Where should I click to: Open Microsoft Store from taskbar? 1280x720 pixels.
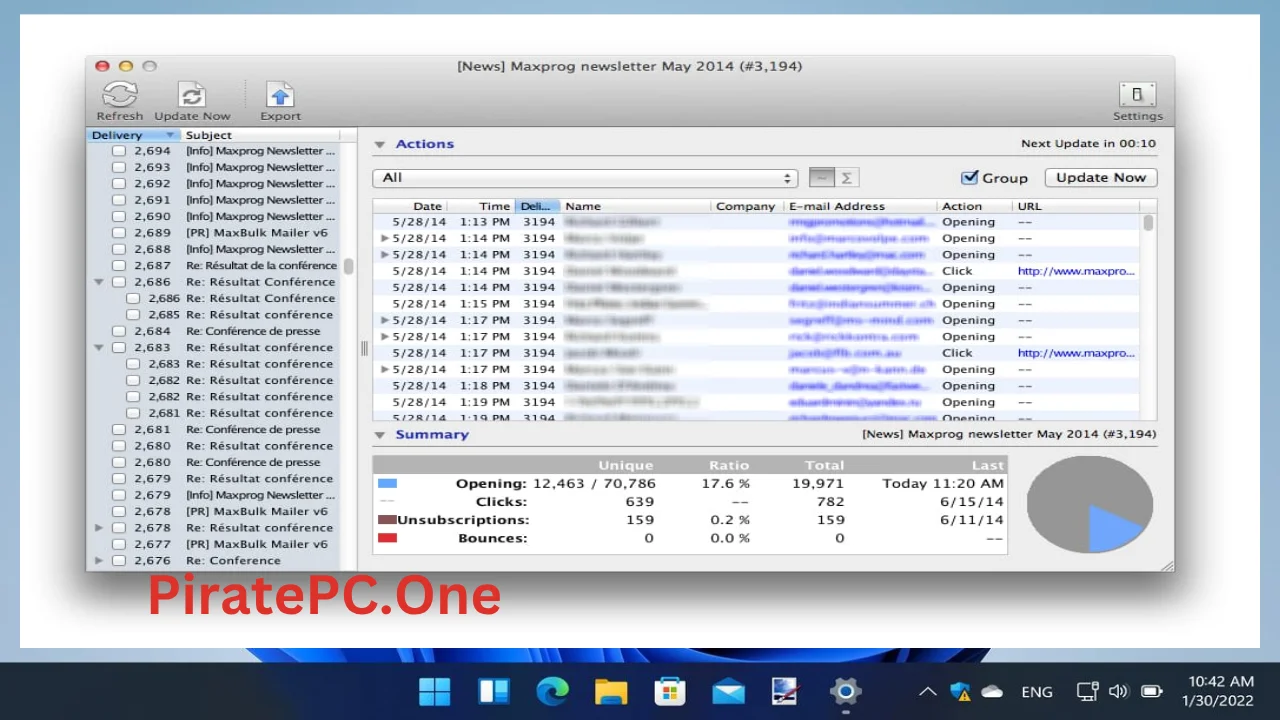pyautogui.click(x=669, y=691)
